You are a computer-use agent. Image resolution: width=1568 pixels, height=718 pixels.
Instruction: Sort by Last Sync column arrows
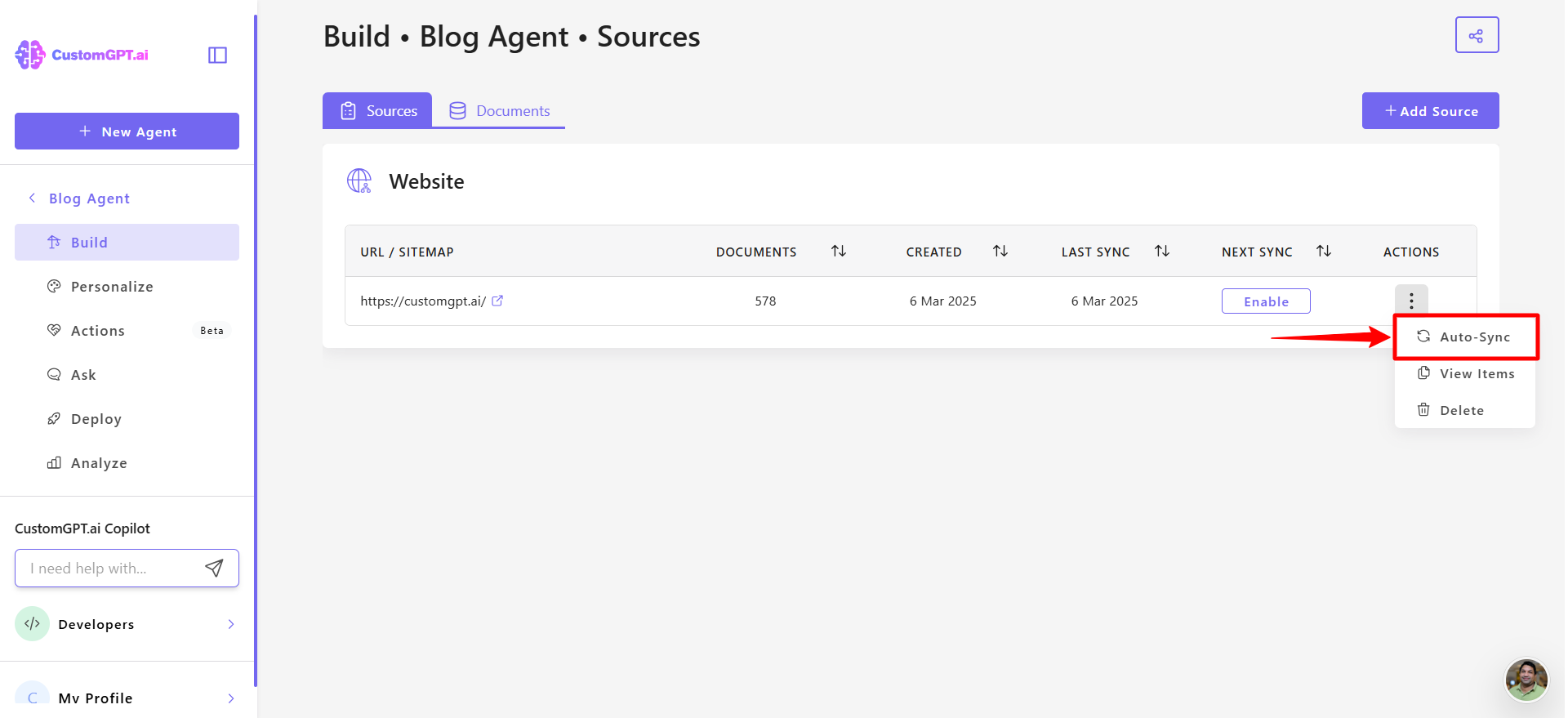coord(1161,251)
